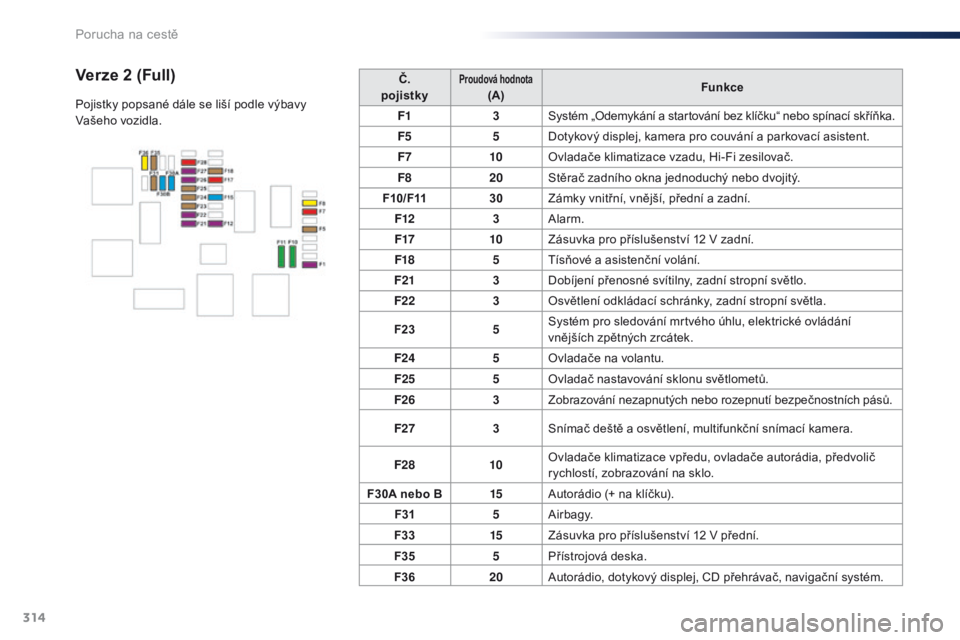
Task: Select the "F10/F11" table cell
Action: click(405, 198)
